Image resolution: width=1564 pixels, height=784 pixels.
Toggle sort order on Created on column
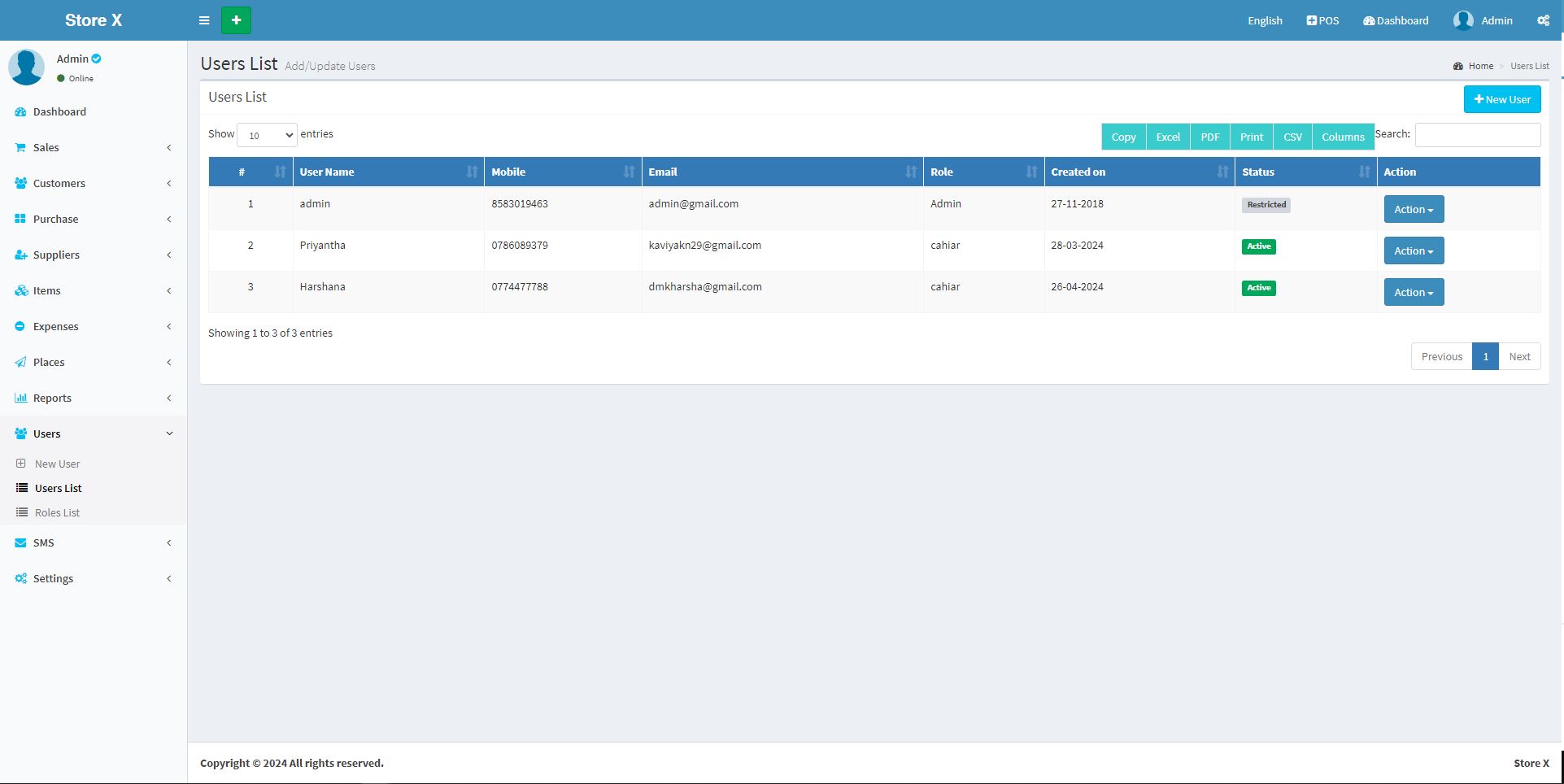point(1139,172)
